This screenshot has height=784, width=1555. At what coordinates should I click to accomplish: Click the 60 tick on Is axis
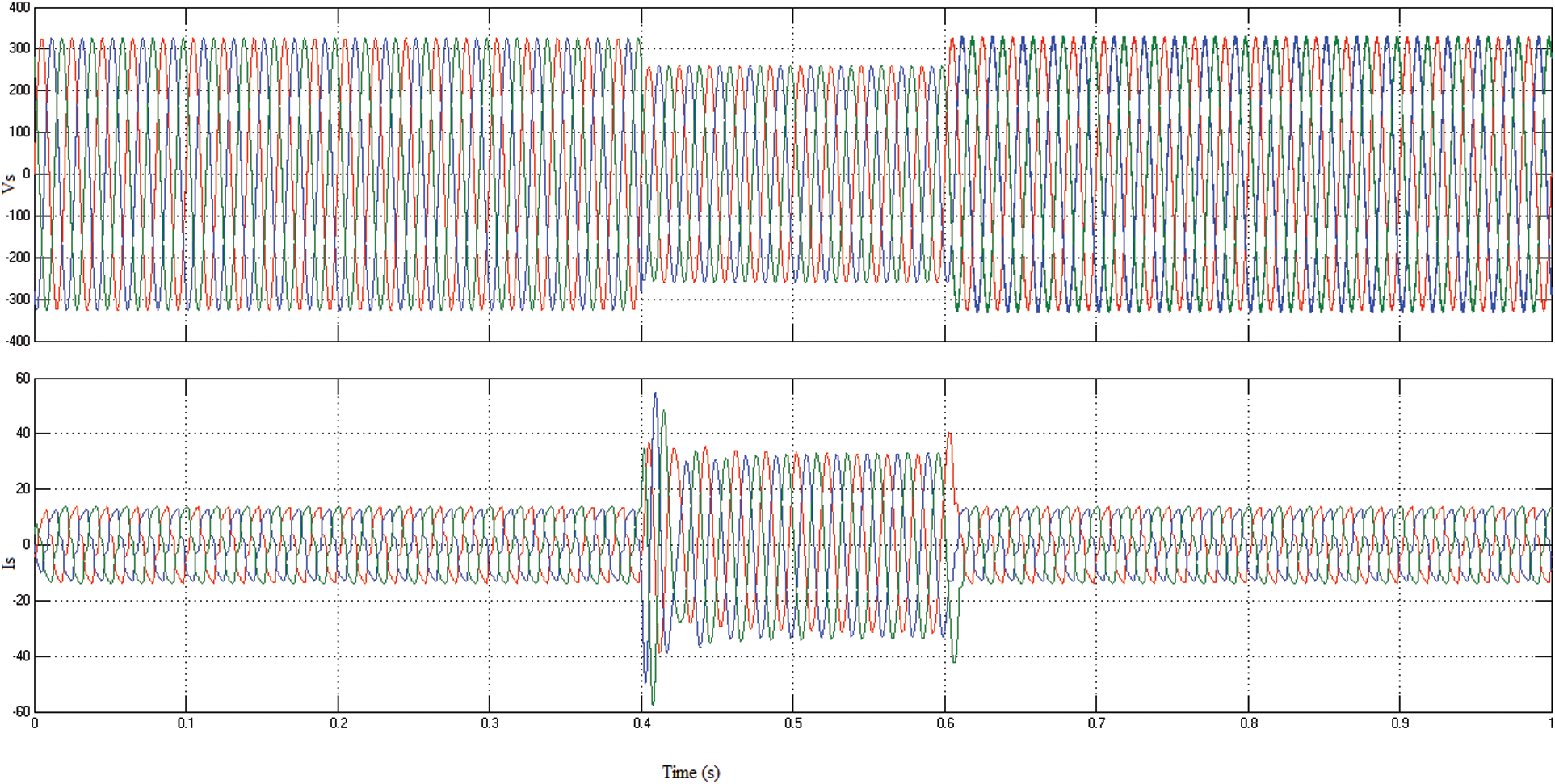[x=23, y=379]
